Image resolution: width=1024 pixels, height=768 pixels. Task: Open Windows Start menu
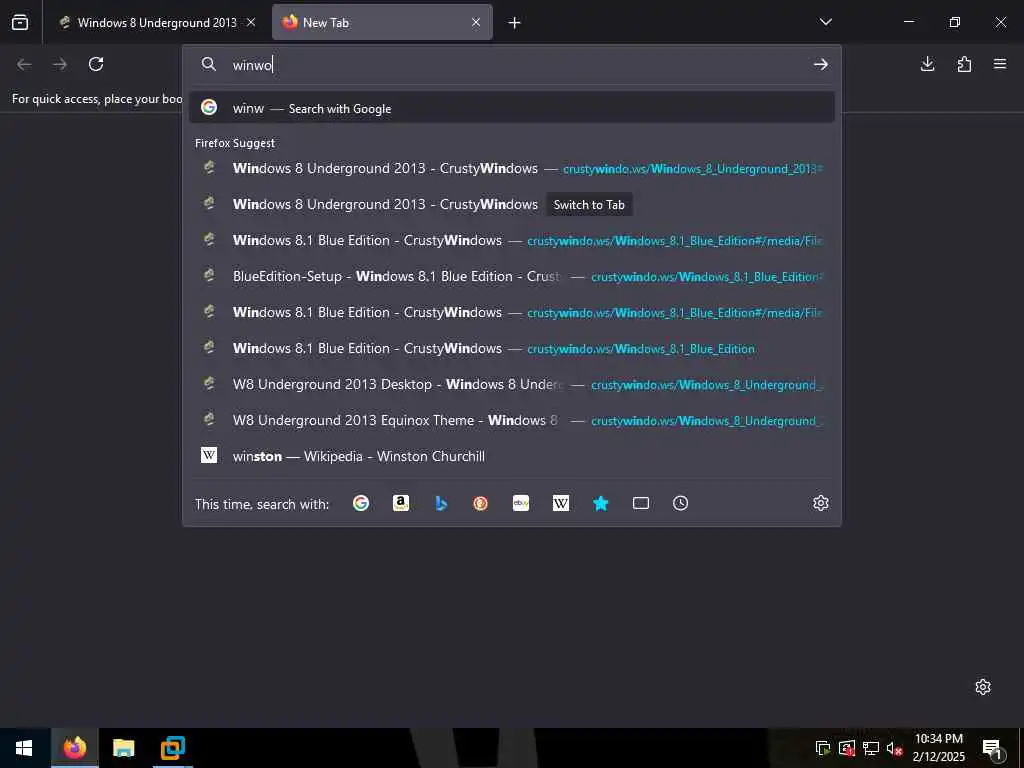pyautogui.click(x=24, y=748)
